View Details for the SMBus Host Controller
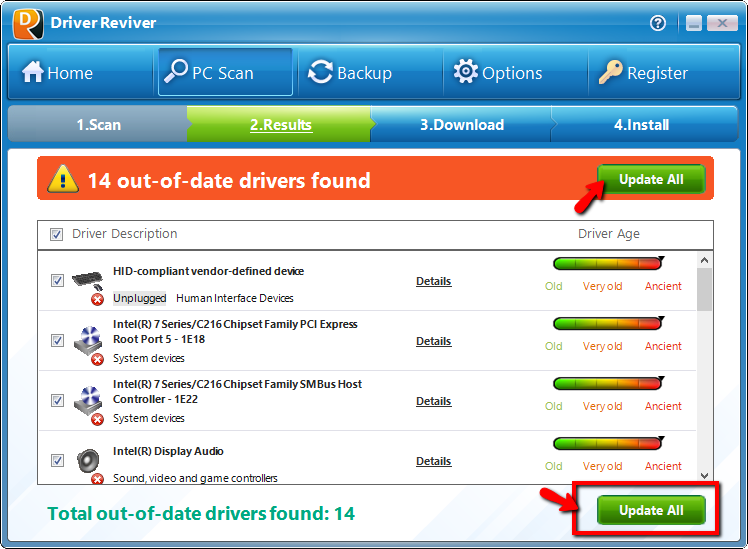748x549 pixels. pyautogui.click(x=433, y=401)
